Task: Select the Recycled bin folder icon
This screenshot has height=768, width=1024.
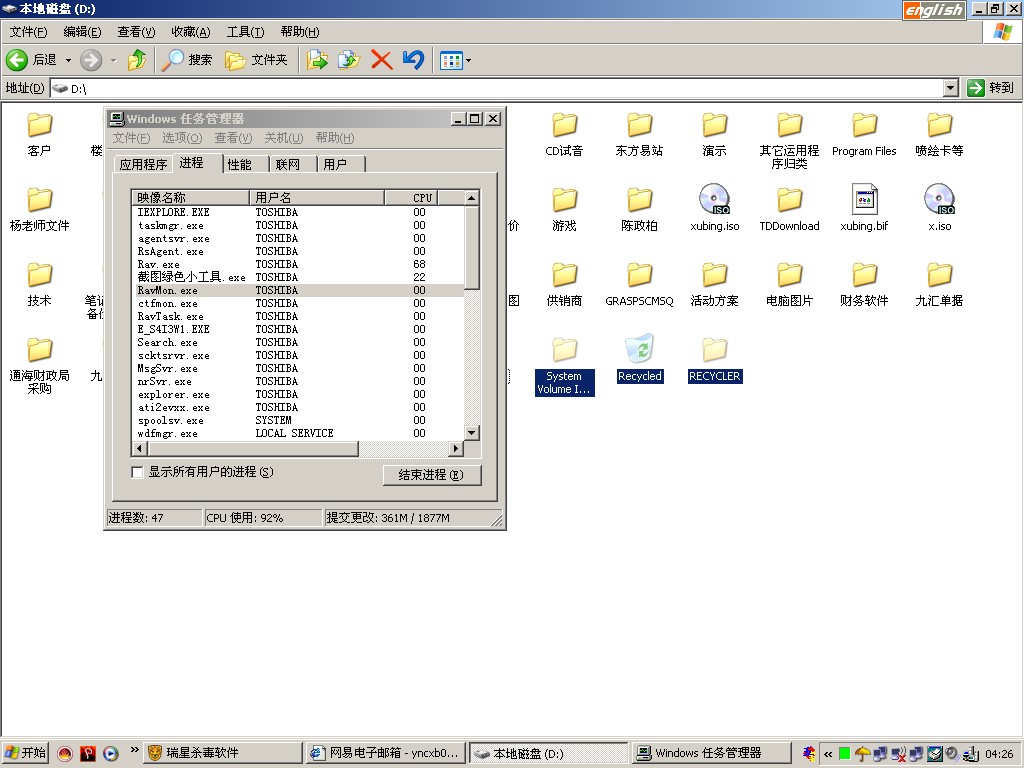Action: (x=639, y=351)
